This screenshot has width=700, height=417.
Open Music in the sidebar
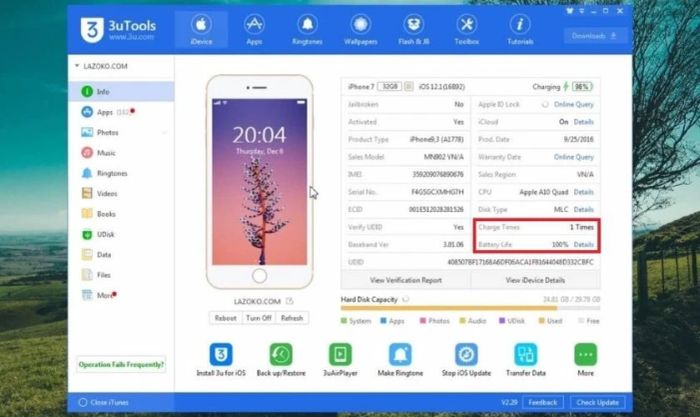click(121, 153)
